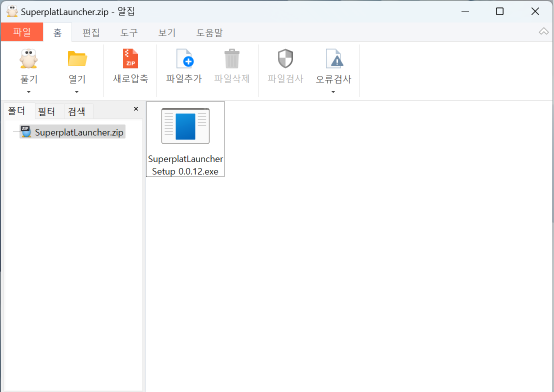
Task: Open the 보기 ribbon tab
Action: [167, 33]
